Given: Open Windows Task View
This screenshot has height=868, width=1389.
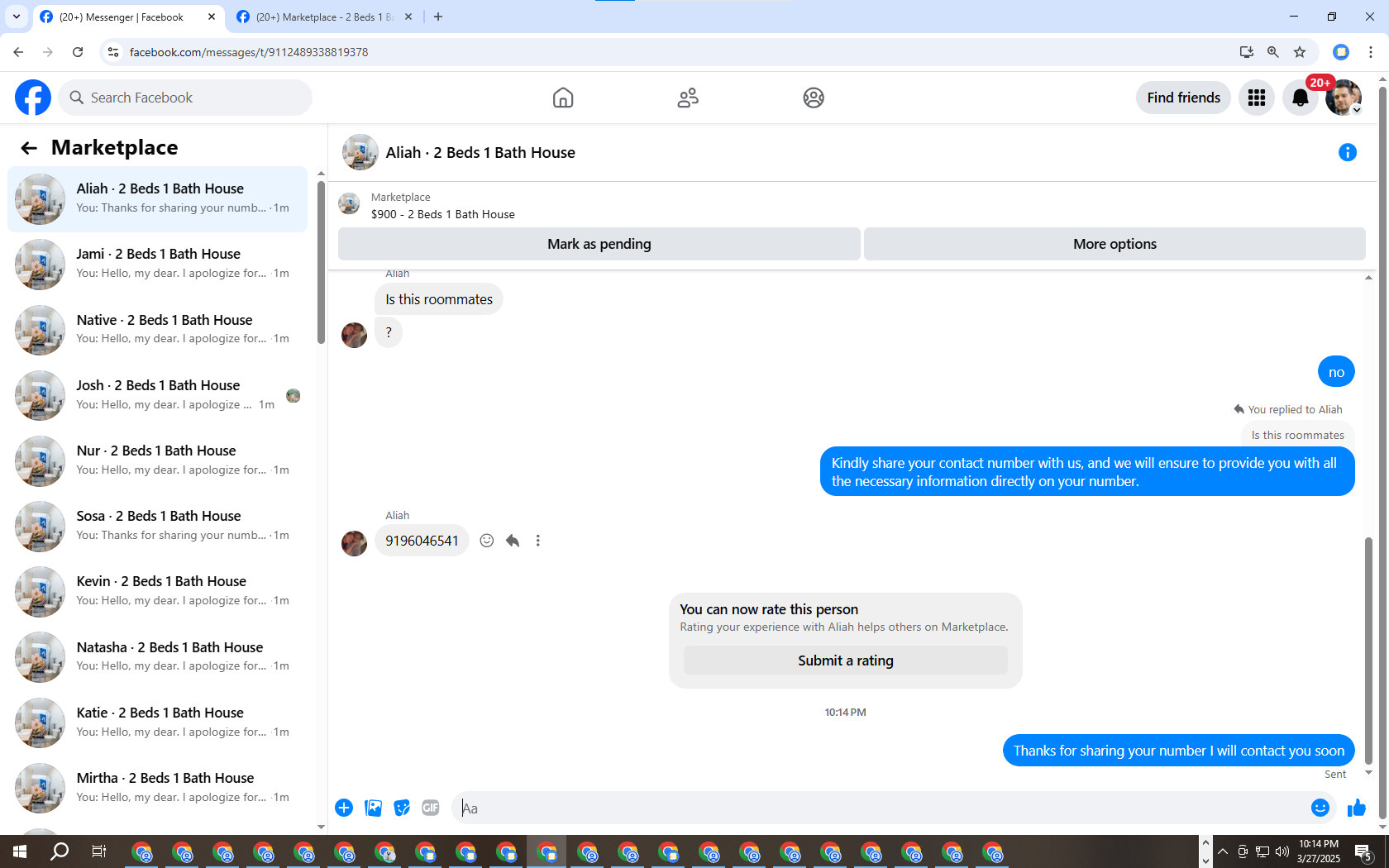Looking at the screenshot, I should click(99, 851).
